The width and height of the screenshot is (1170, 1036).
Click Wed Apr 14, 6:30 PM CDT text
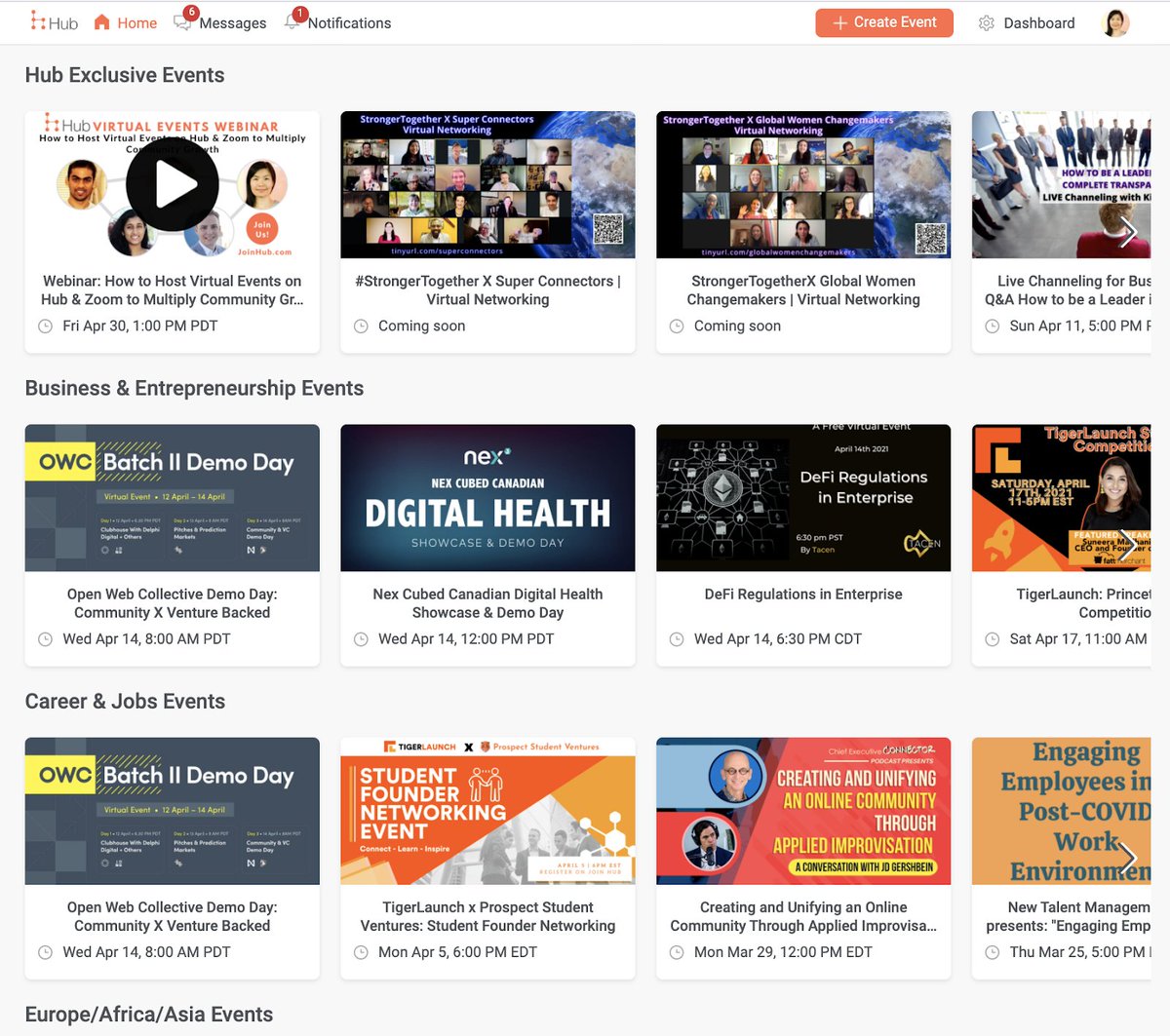pyautogui.click(x=778, y=639)
